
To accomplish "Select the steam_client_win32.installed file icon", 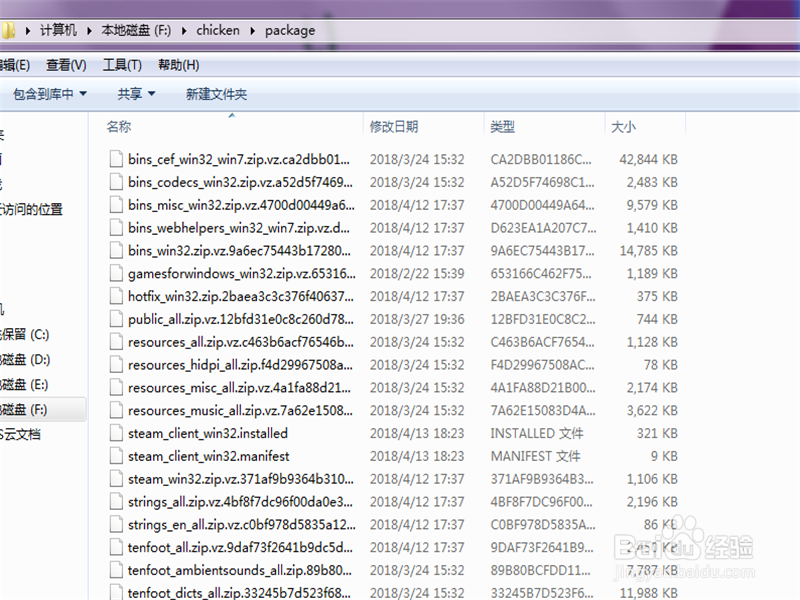I will coord(117,433).
